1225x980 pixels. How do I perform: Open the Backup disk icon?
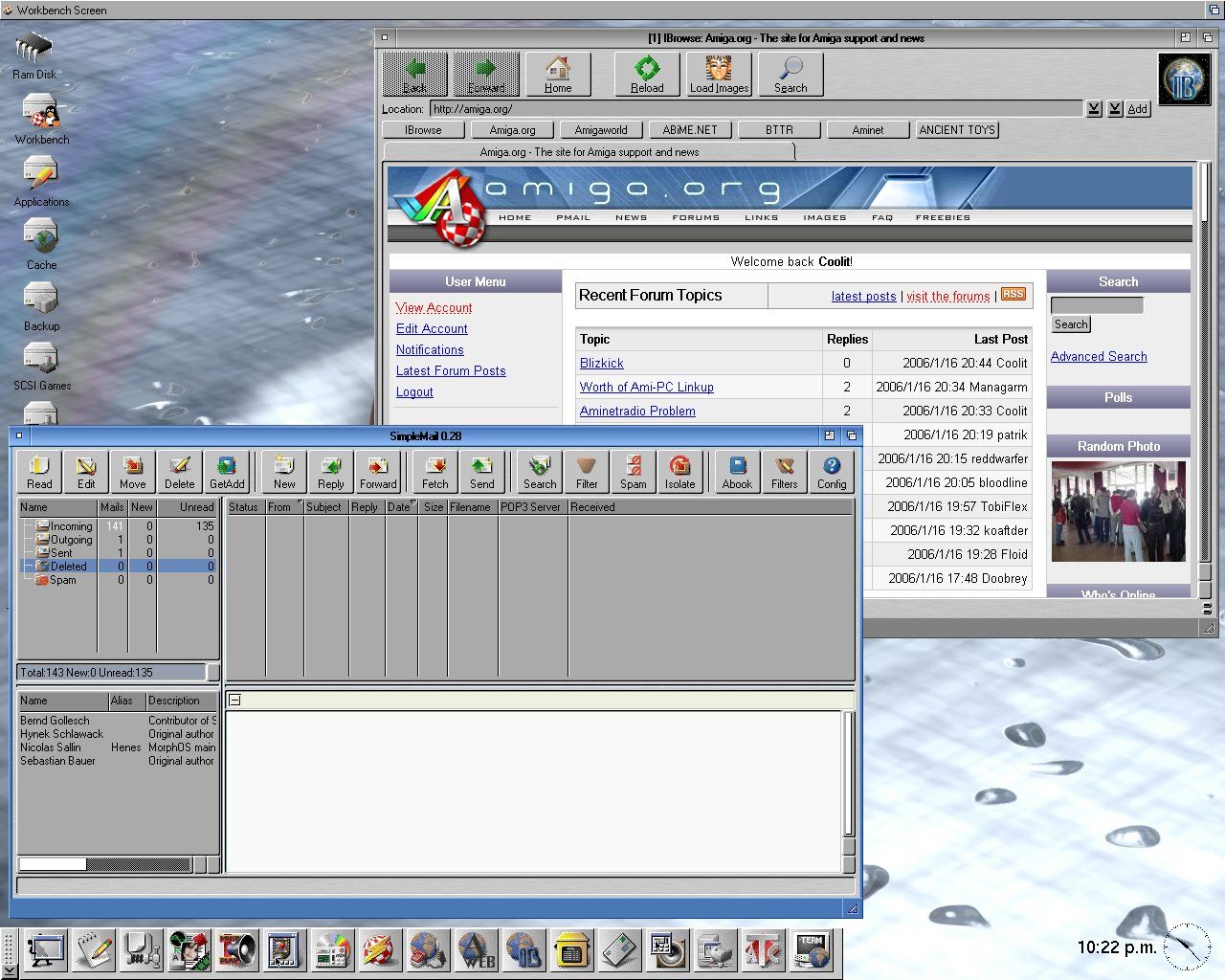point(41,307)
